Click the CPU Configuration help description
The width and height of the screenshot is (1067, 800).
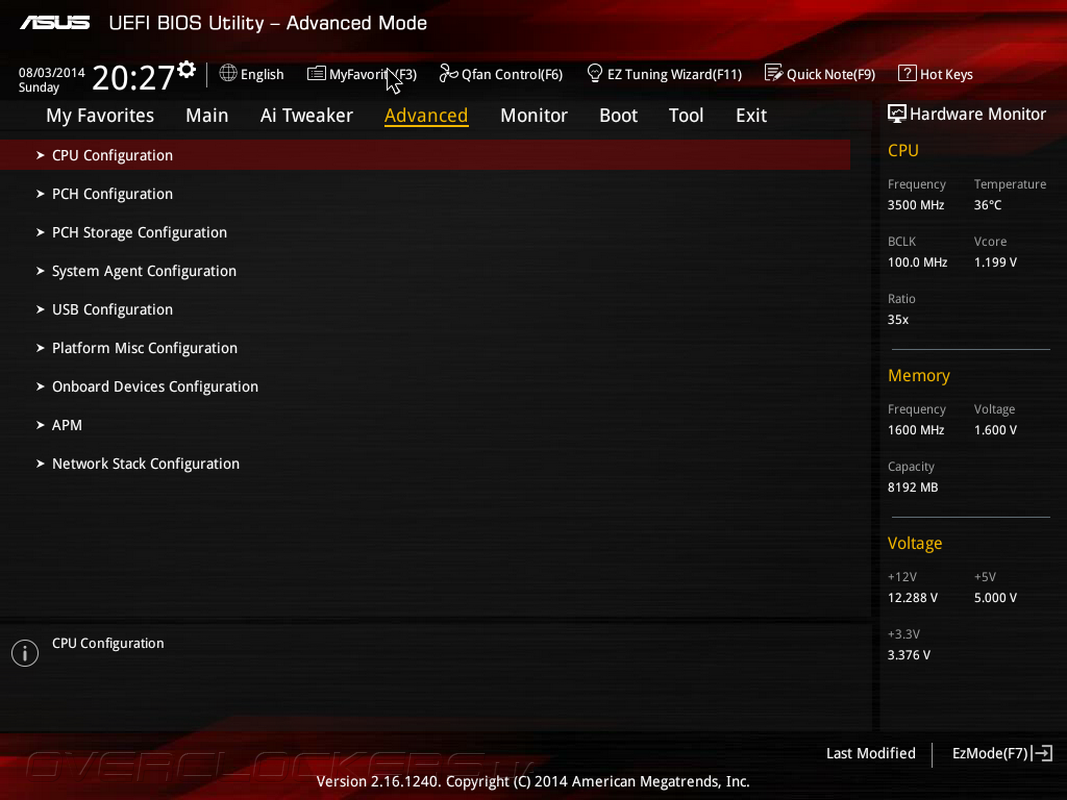click(x=108, y=643)
